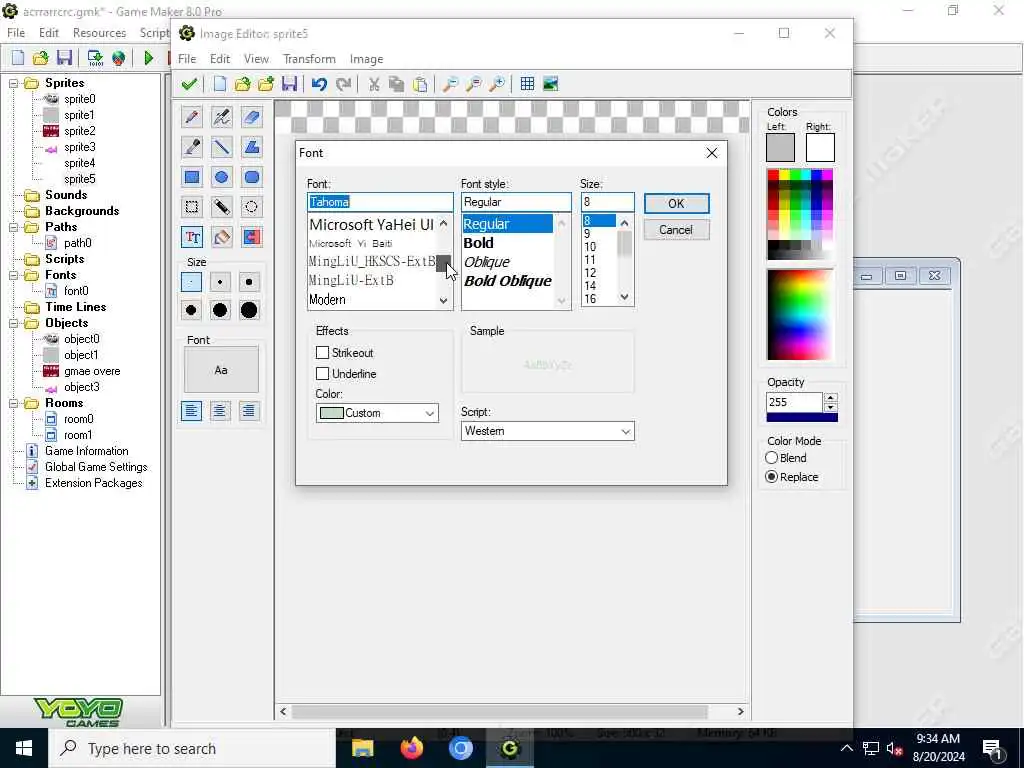The image size is (1024, 768).
Task: Choose Bold Oblique font style
Action: pyautogui.click(x=508, y=281)
